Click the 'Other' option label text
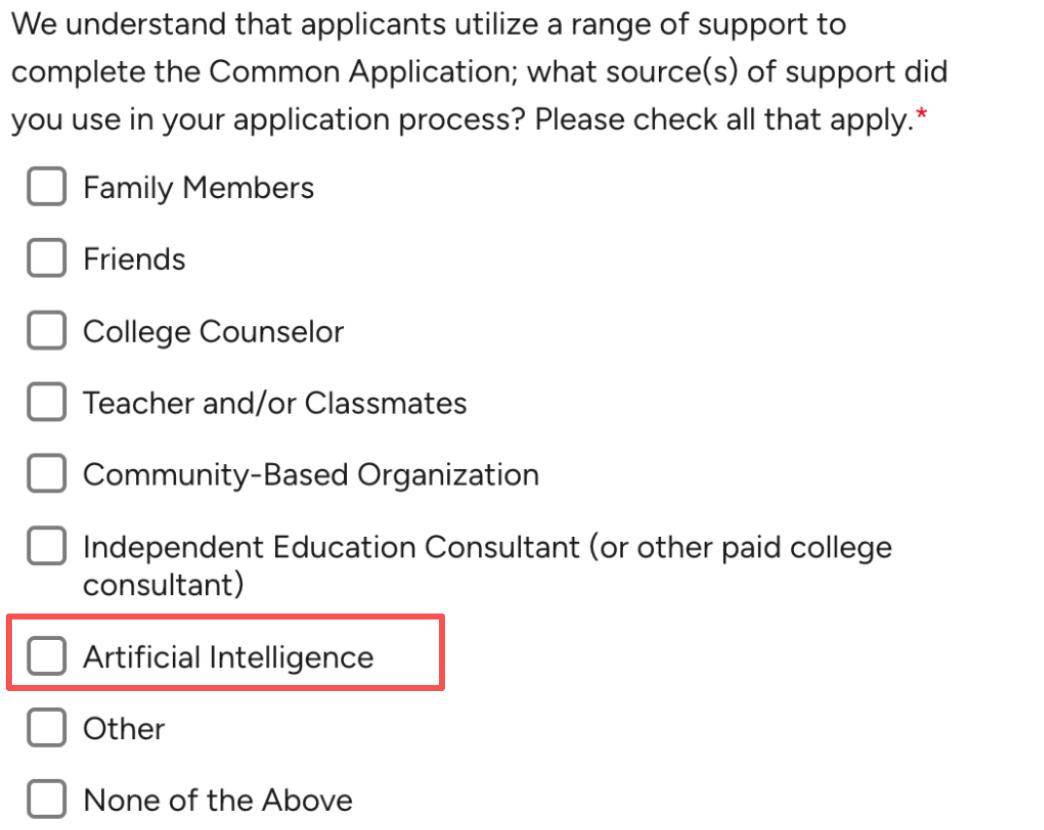1044x830 pixels. click(x=124, y=728)
